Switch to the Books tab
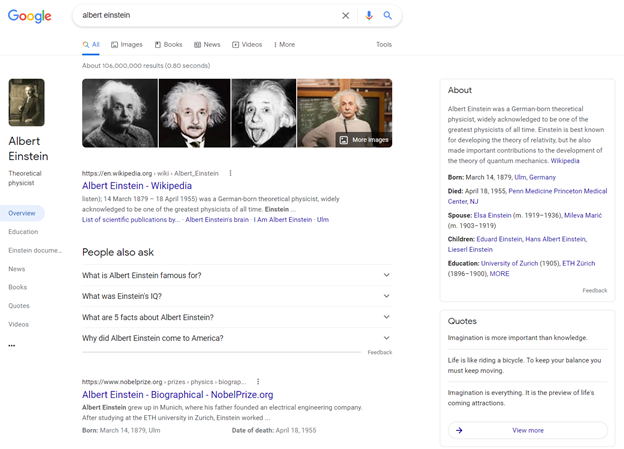 168,45
